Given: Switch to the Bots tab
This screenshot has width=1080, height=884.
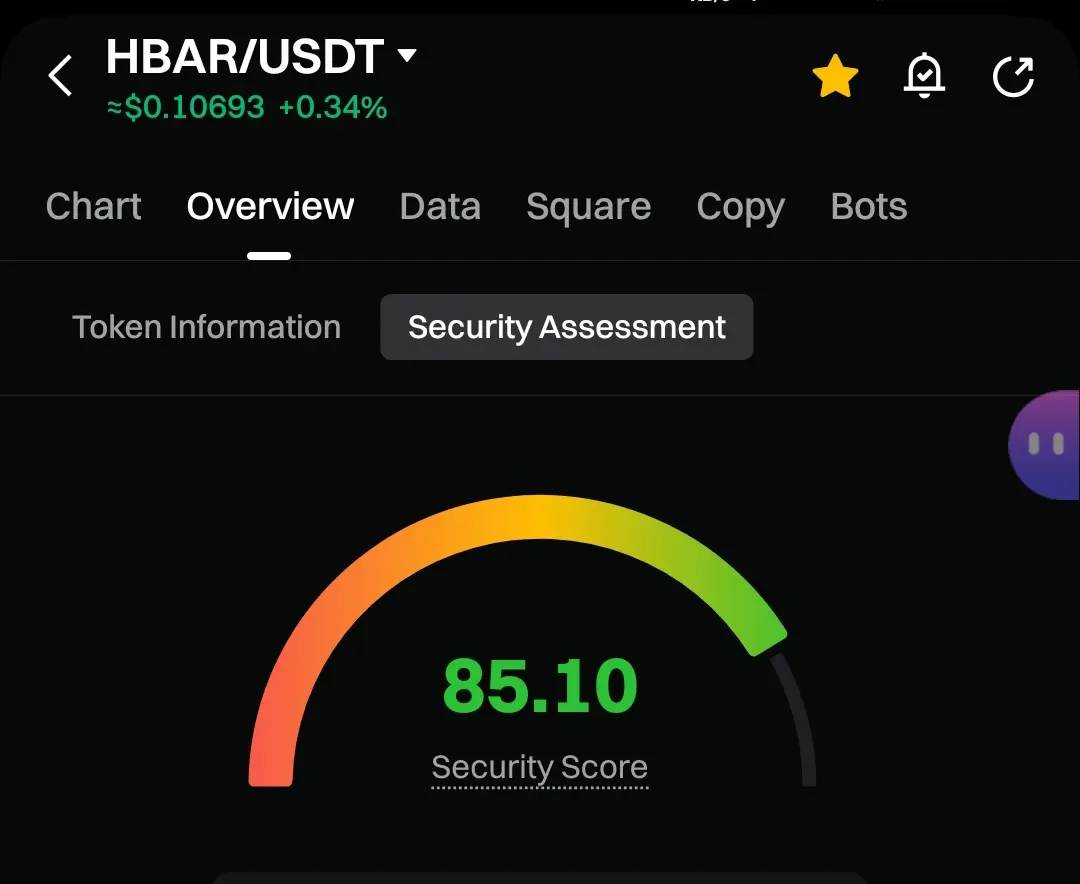Looking at the screenshot, I should click(x=869, y=206).
